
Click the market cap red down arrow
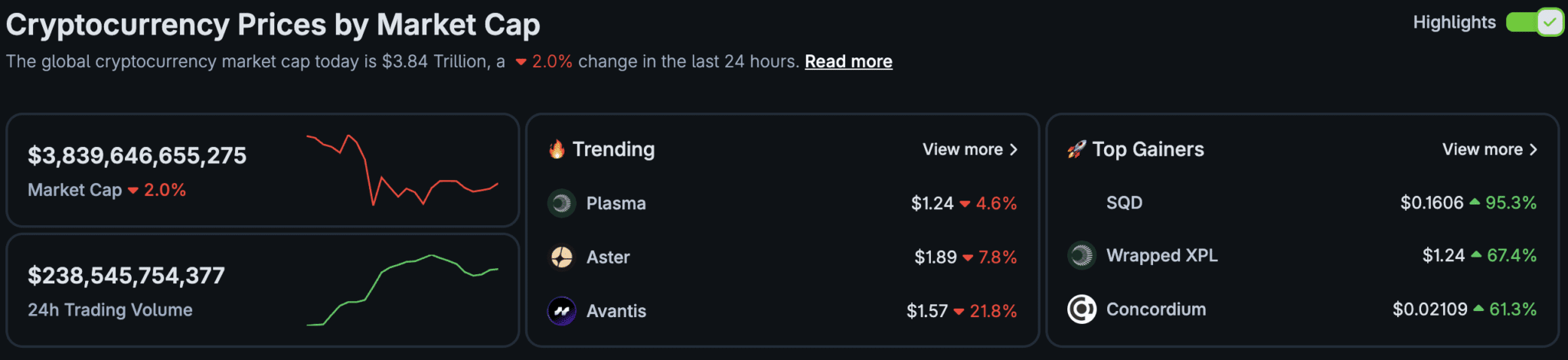[133, 191]
